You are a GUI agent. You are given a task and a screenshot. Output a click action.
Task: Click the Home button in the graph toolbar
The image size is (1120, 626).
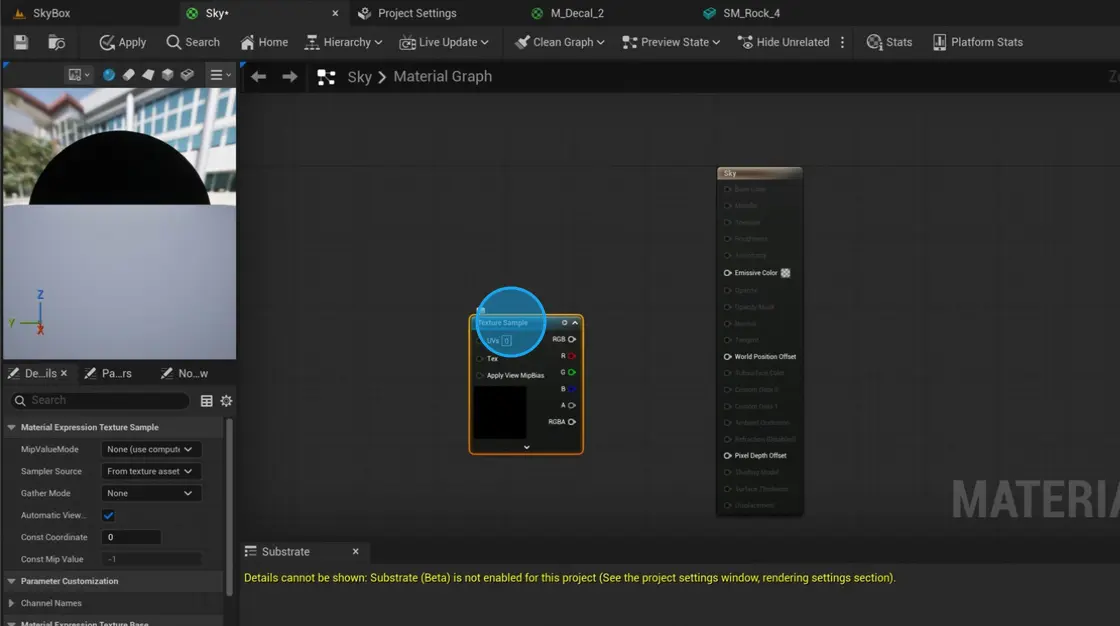263,42
